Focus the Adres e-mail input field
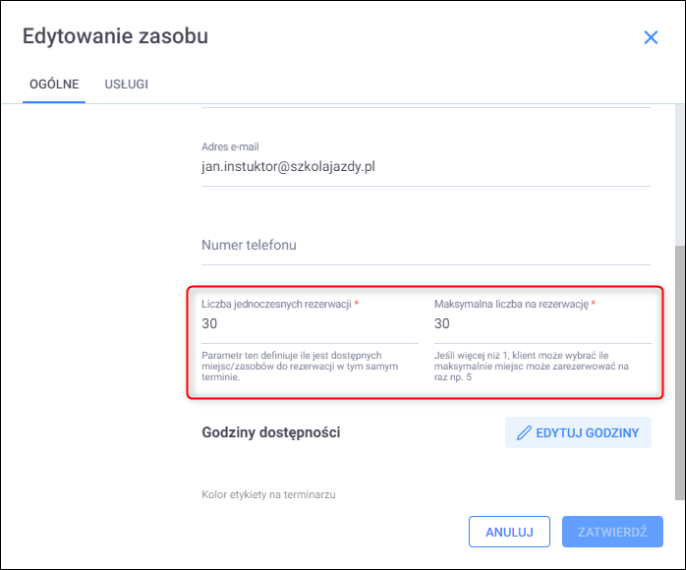 tap(425, 168)
